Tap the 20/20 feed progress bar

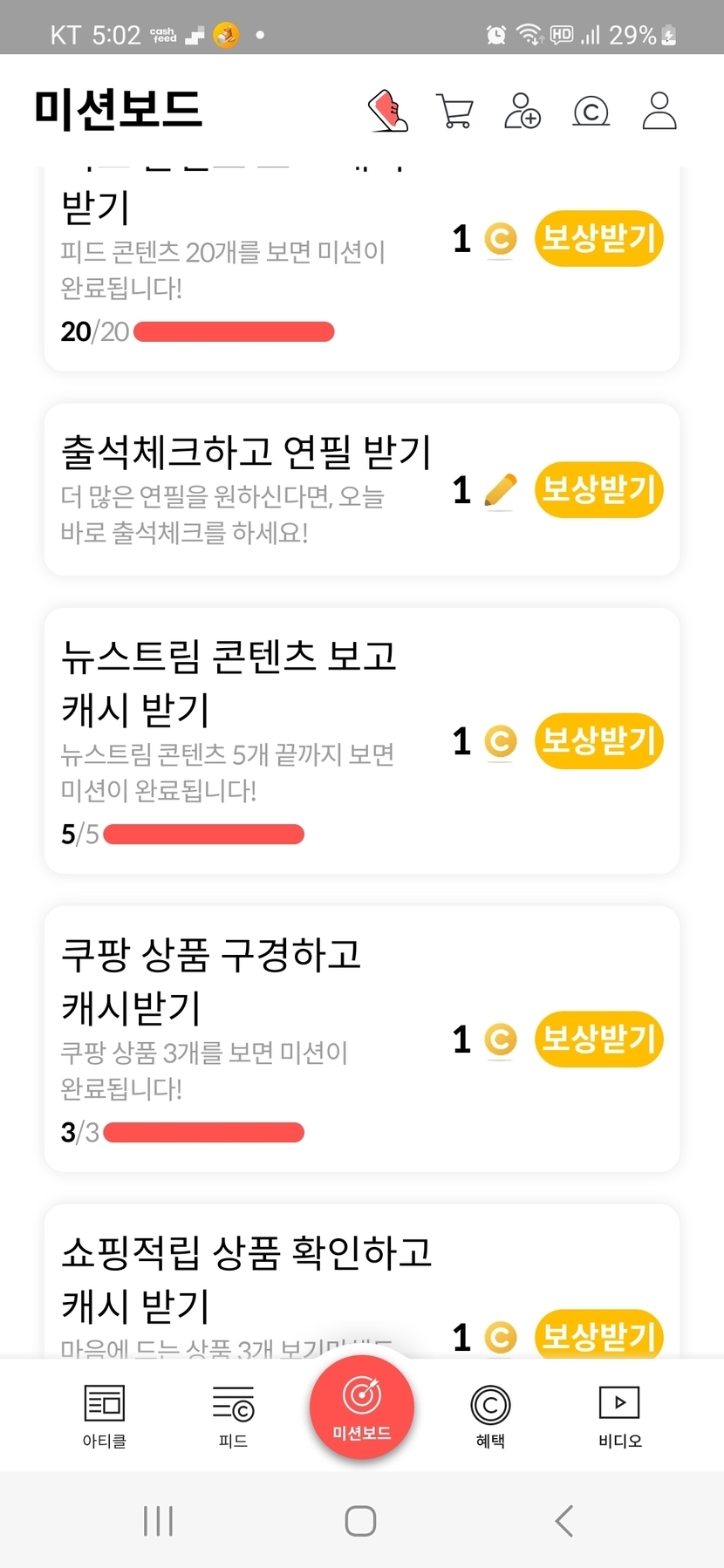[x=234, y=332]
